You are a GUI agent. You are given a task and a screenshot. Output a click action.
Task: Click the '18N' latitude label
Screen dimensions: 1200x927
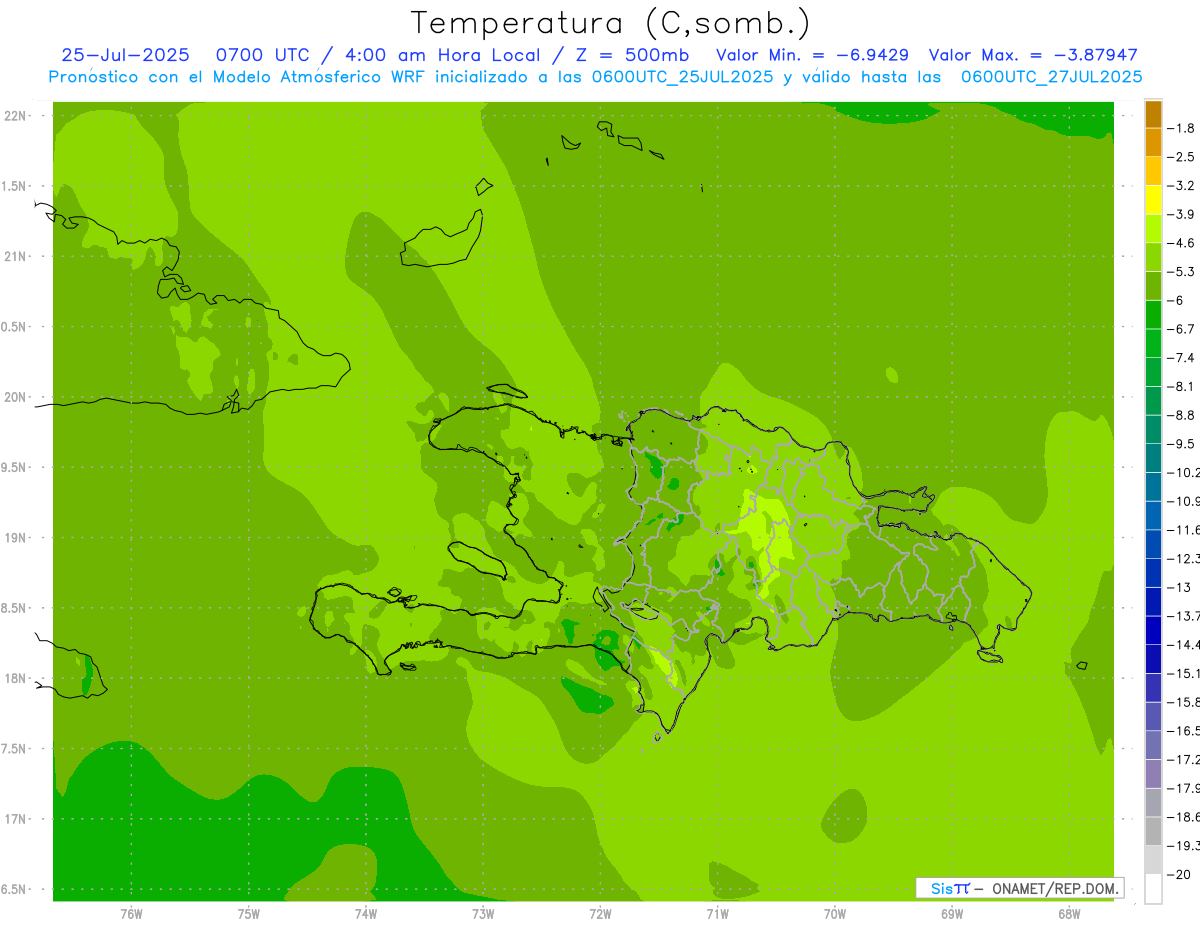coord(17,678)
